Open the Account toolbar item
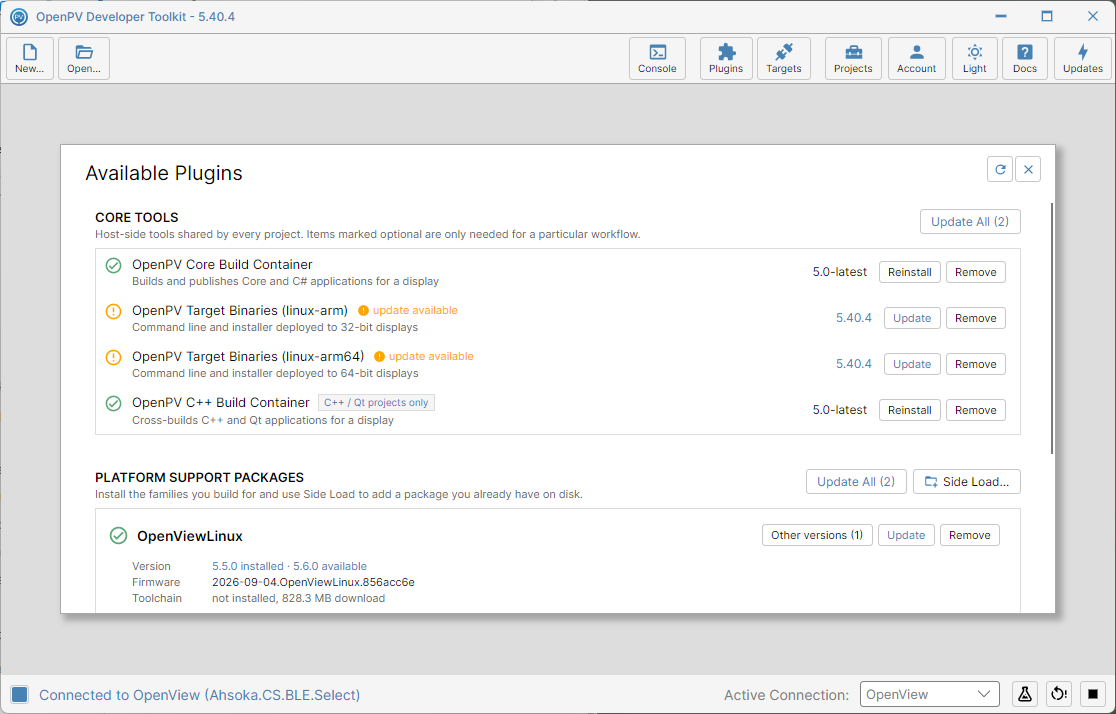 [x=916, y=58]
